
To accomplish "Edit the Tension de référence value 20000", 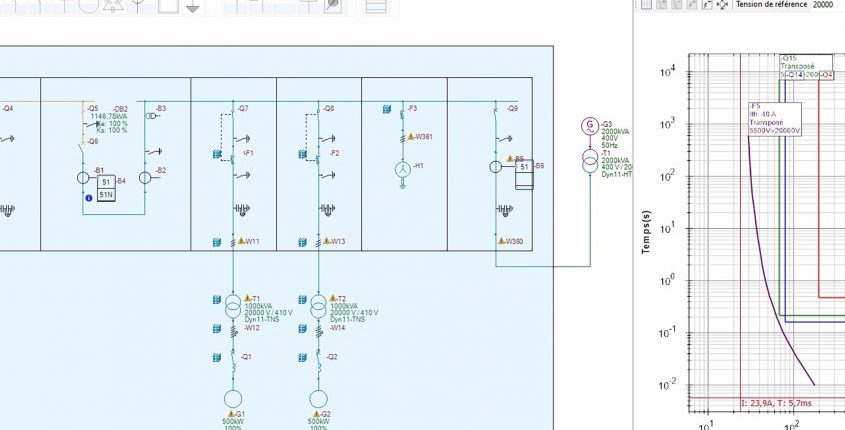I will [825, 4].
